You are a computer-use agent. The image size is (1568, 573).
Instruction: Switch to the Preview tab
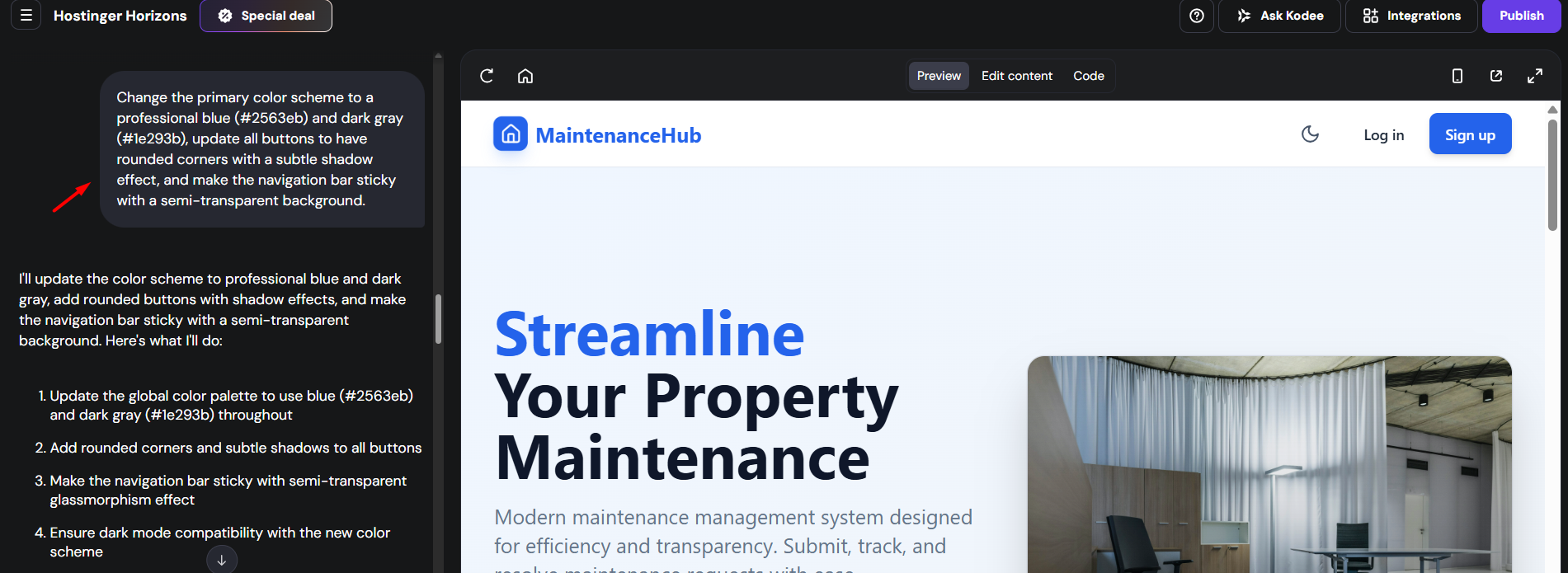pos(939,76)
